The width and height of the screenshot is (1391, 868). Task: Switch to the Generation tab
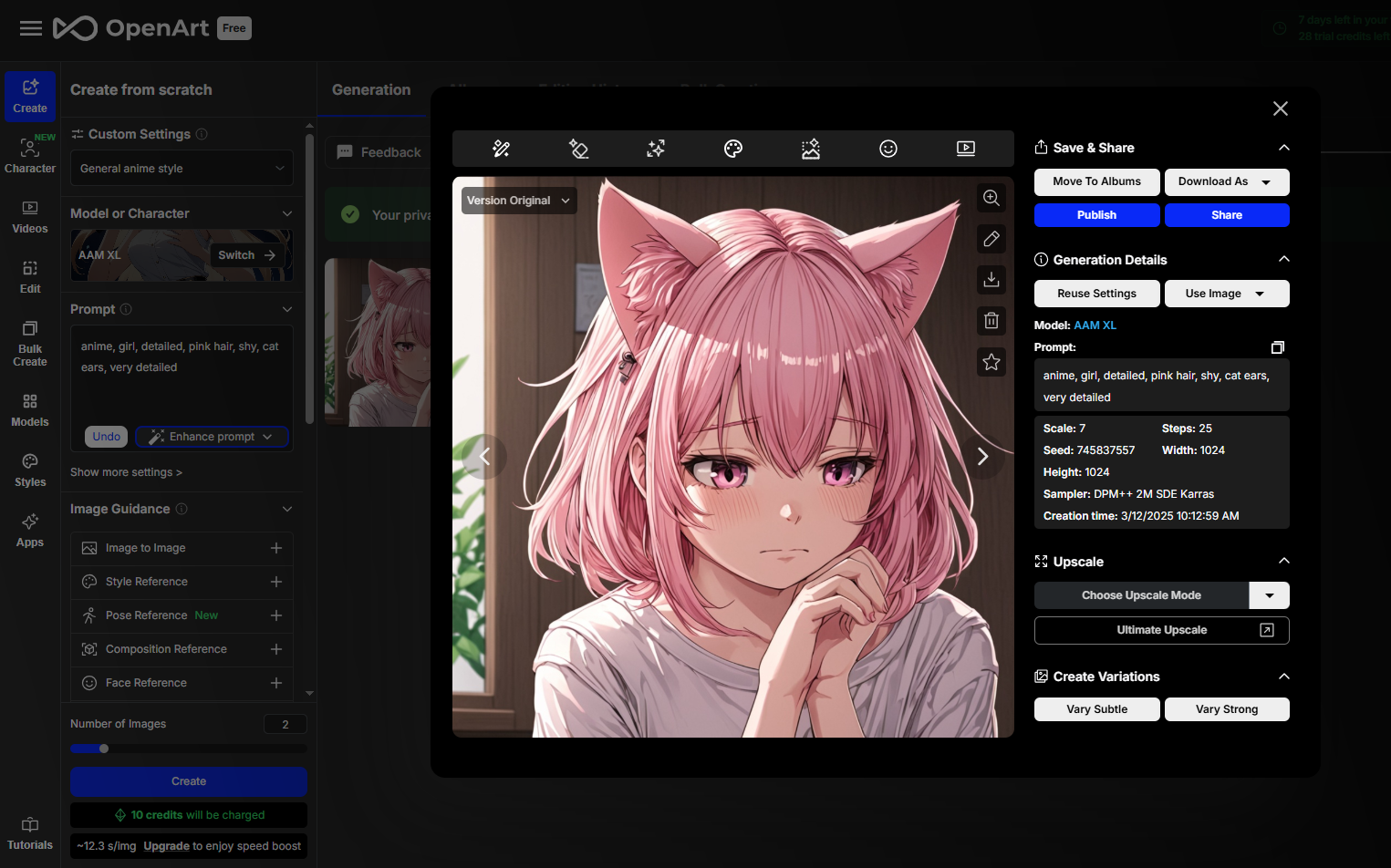coord(371,89)
